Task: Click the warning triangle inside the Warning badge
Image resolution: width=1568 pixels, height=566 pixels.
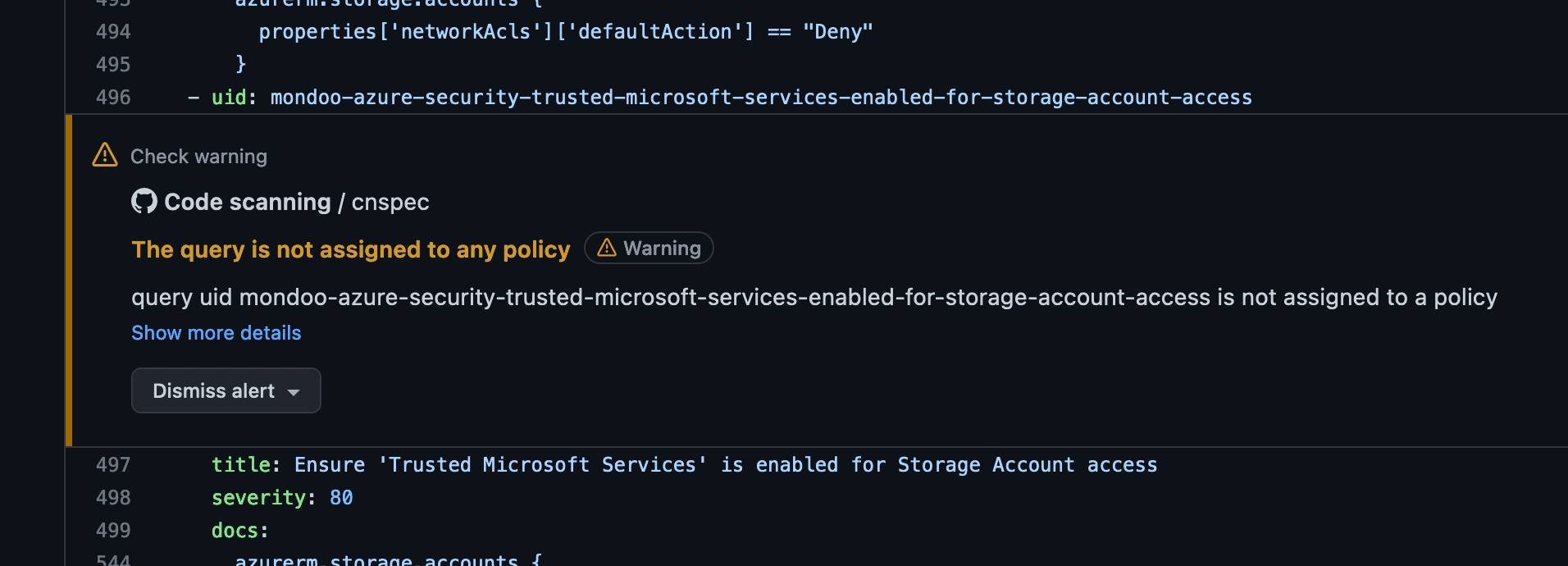Action: (606, 248)
